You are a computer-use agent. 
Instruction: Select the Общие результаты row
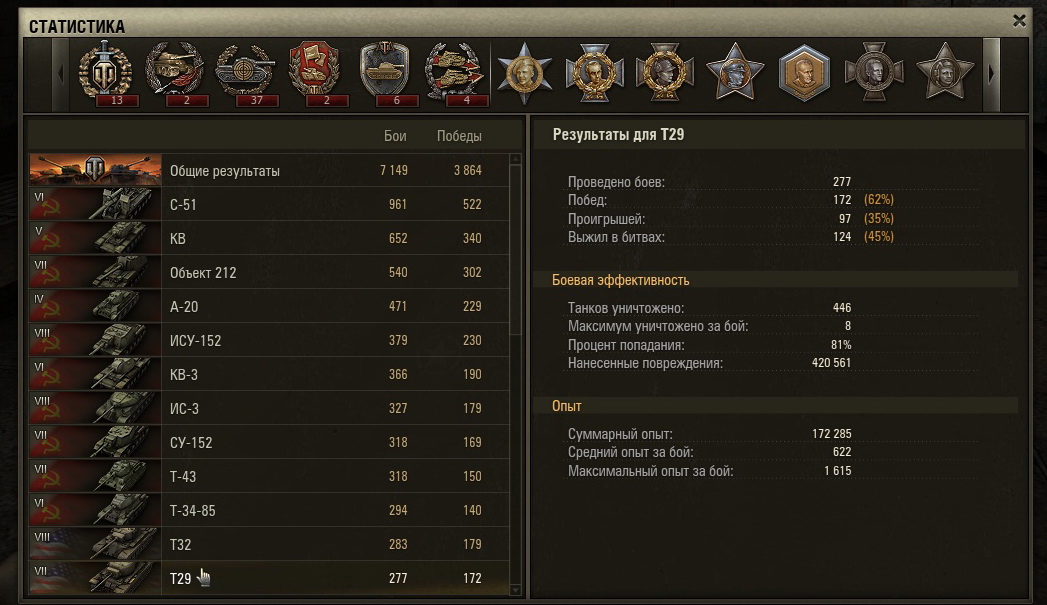268,170
